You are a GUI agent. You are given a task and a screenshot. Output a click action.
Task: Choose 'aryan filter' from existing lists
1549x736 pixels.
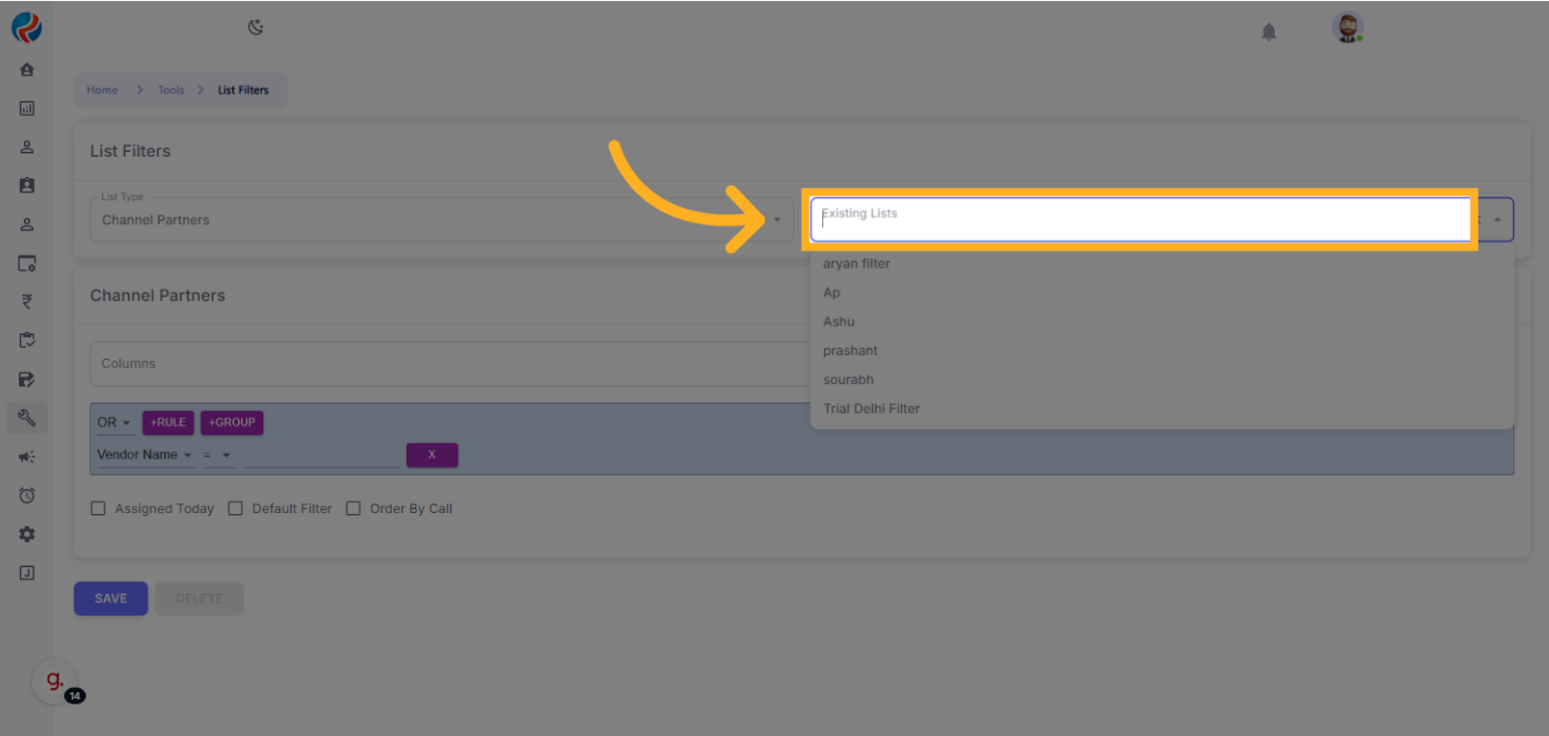point(856,264)
